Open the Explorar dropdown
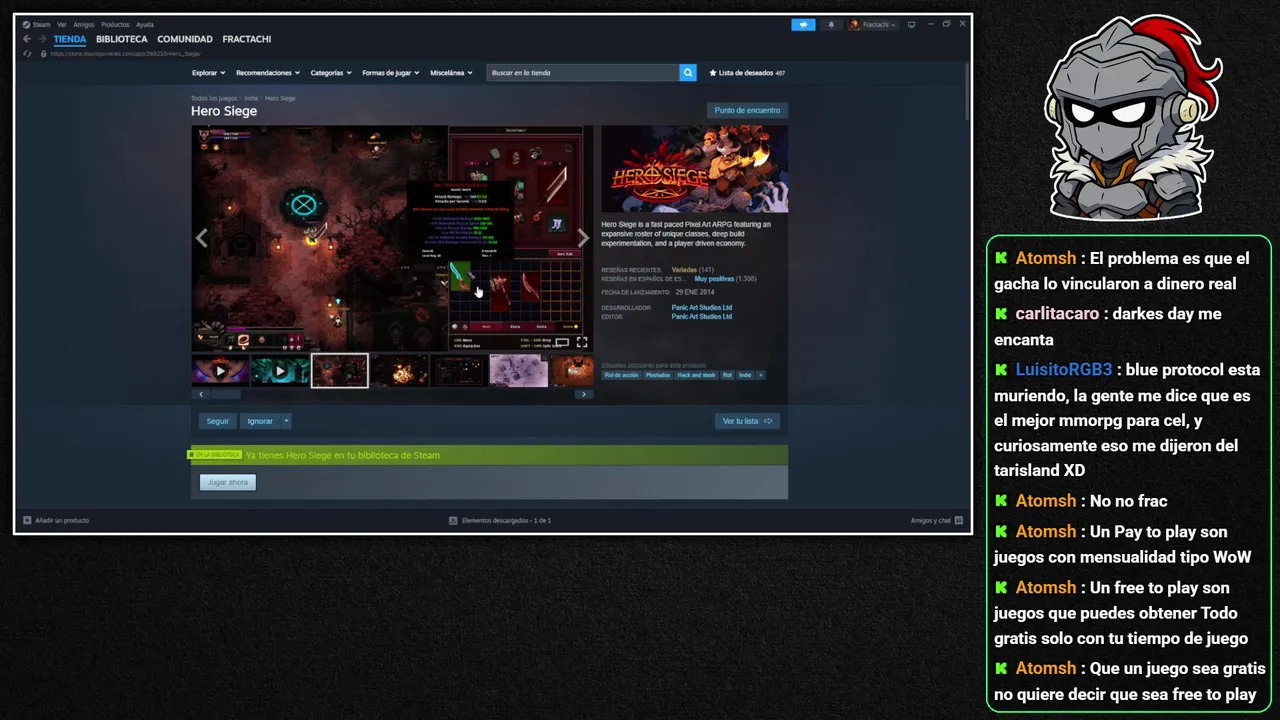The image size is (1280, 720). pyautogui.click(x=208, y=73)
